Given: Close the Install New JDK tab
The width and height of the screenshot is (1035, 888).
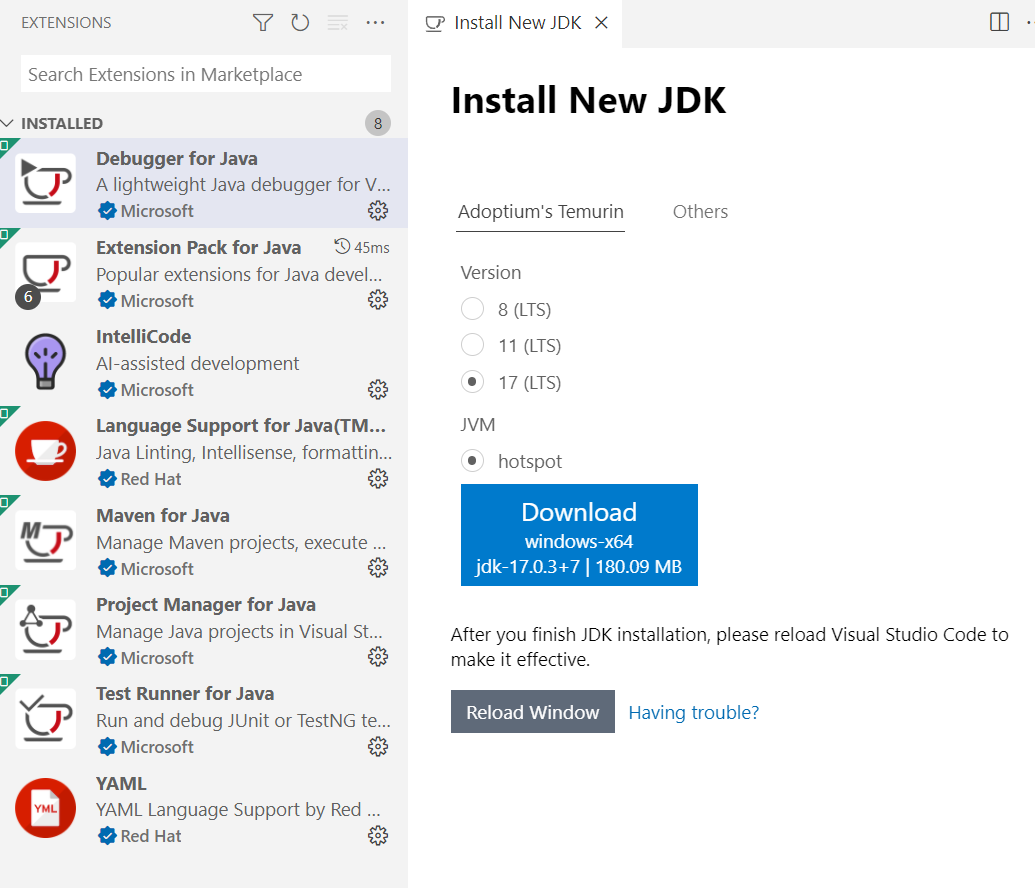Looking at the screenshot, I should click(x=601, y=22).
